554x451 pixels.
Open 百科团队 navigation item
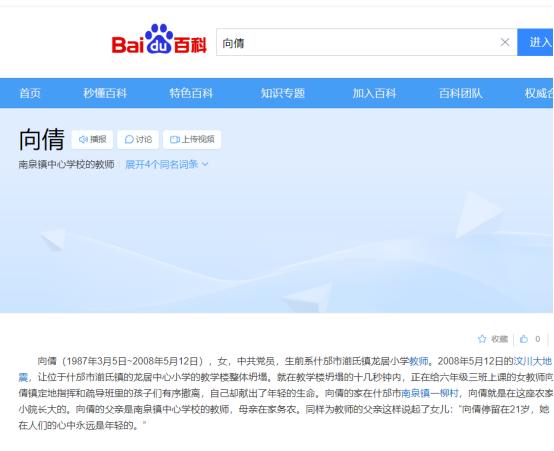pyautogui.click(x=461, y=93)
